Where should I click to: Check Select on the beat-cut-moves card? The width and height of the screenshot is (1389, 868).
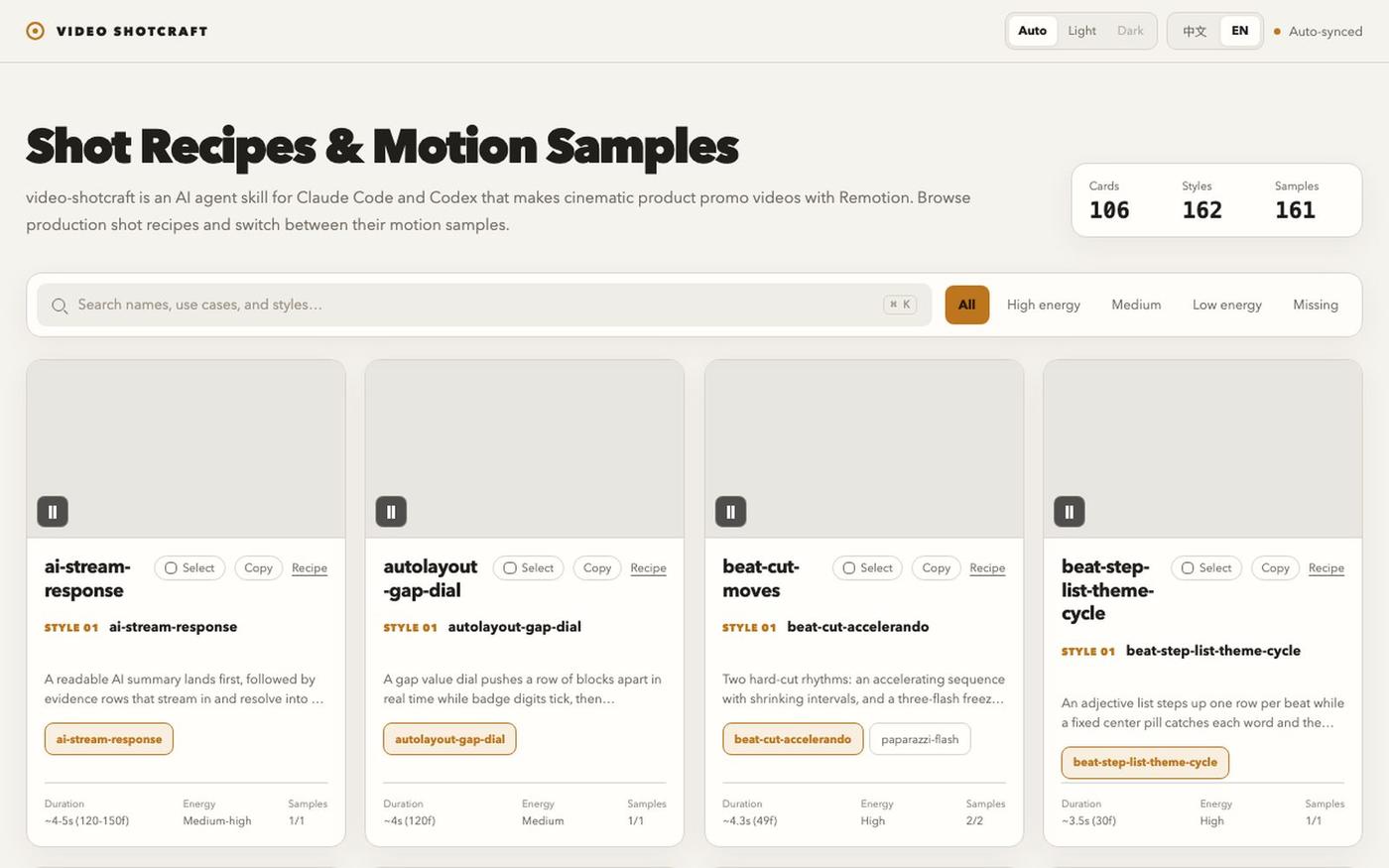(867, 567)
